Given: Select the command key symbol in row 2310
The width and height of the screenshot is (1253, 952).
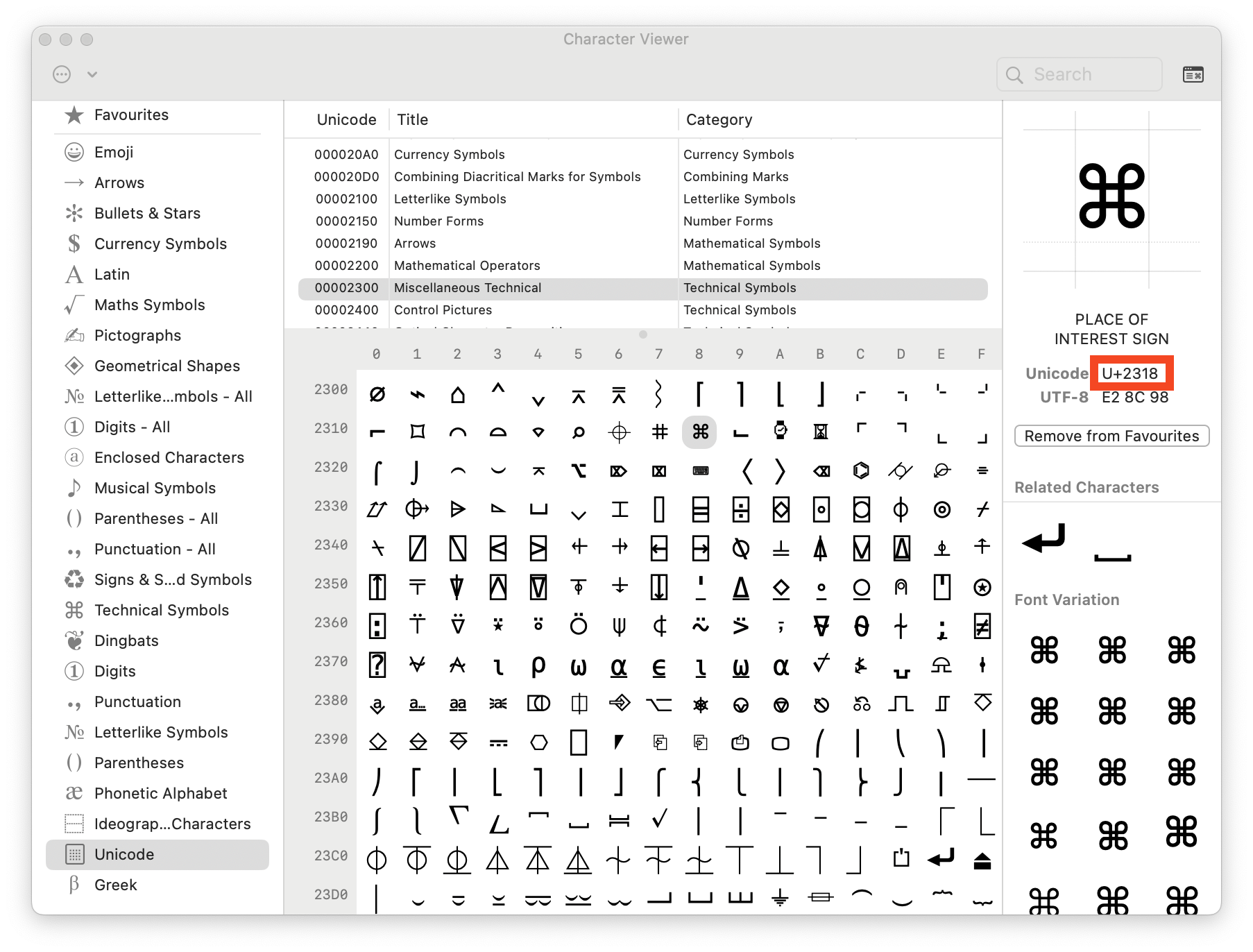Looking at the screenshot, I should [700, 432].
